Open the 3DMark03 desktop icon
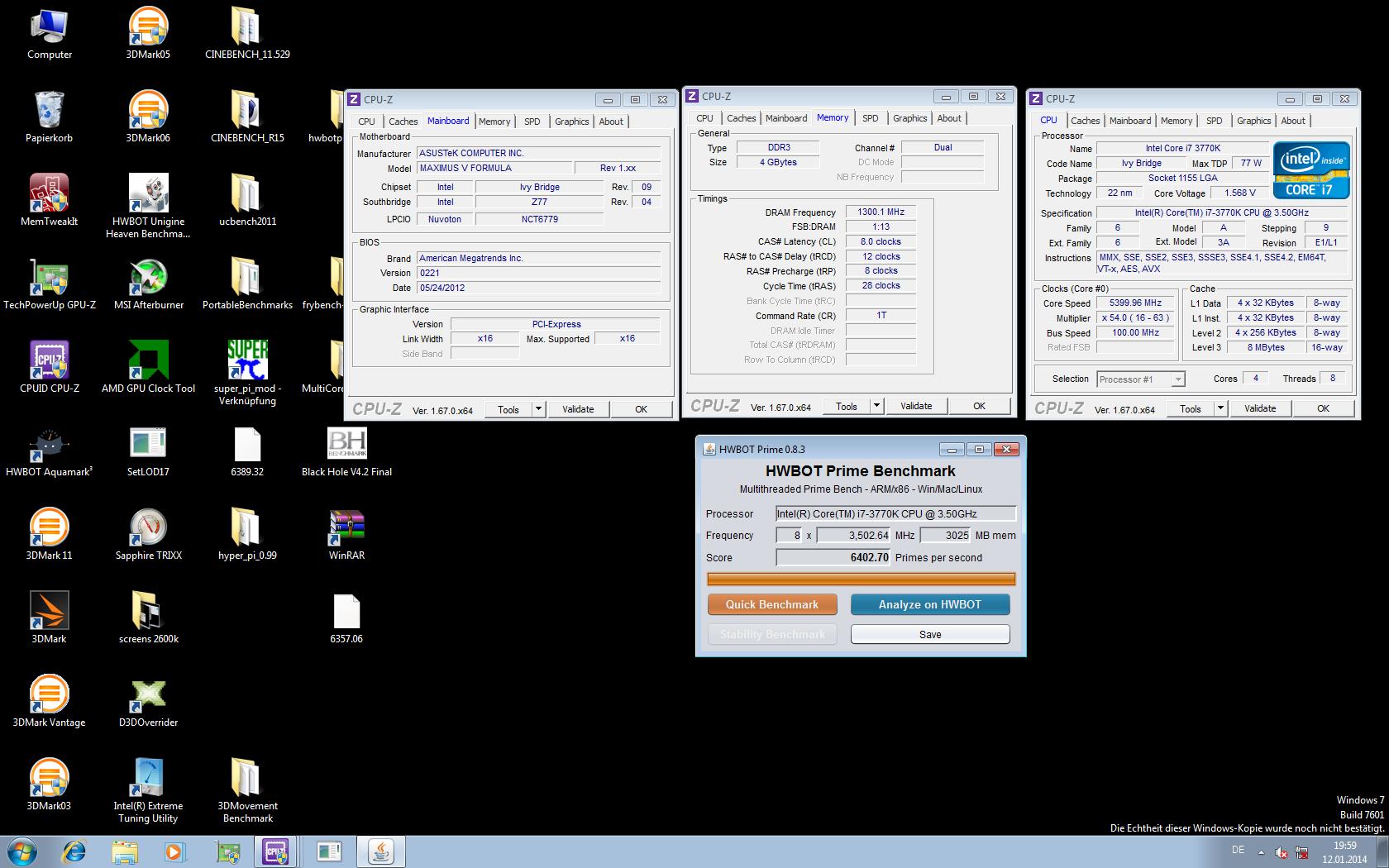 [x=50, y=785]
